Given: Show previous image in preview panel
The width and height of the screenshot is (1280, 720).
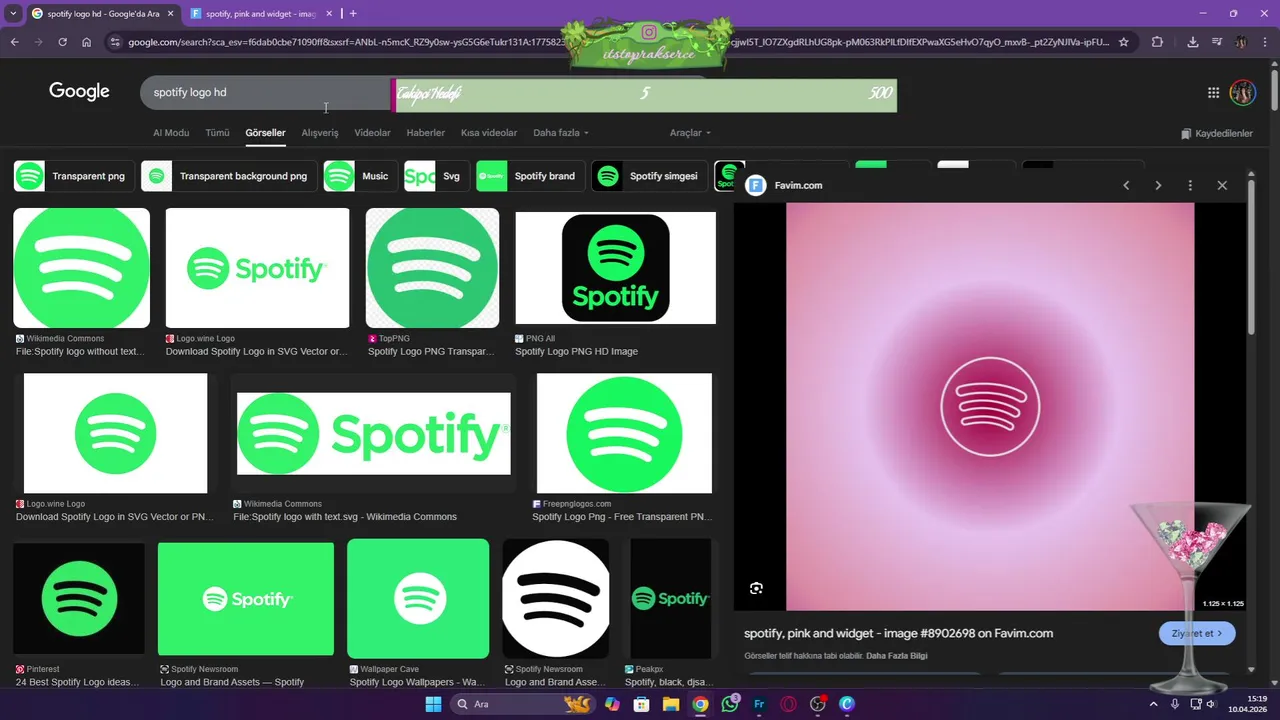Looking at the screenshot, I should click(1126, 185).
